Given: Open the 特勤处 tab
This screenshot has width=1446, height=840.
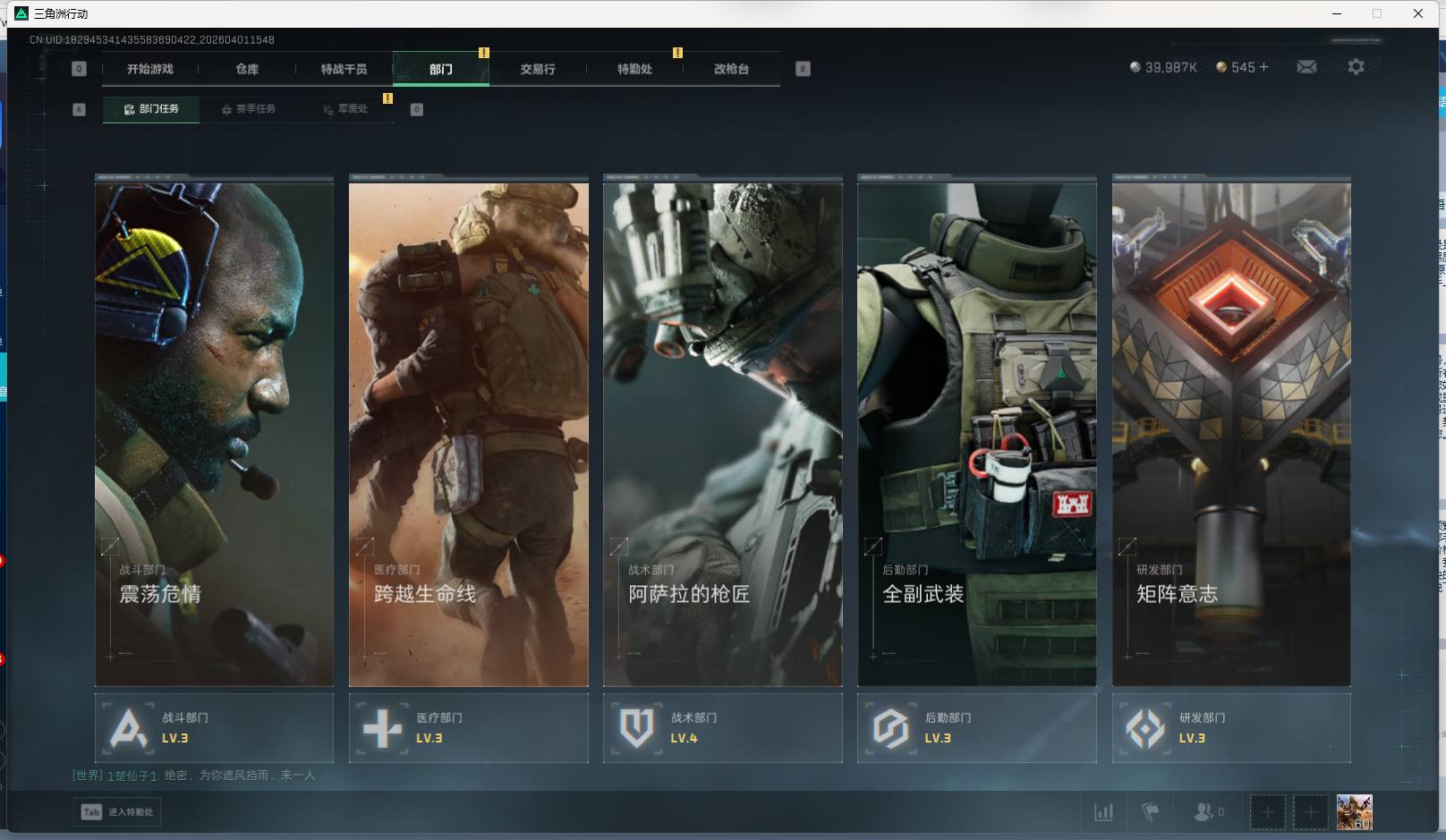Looking at the screenshot, I should 634,69.
